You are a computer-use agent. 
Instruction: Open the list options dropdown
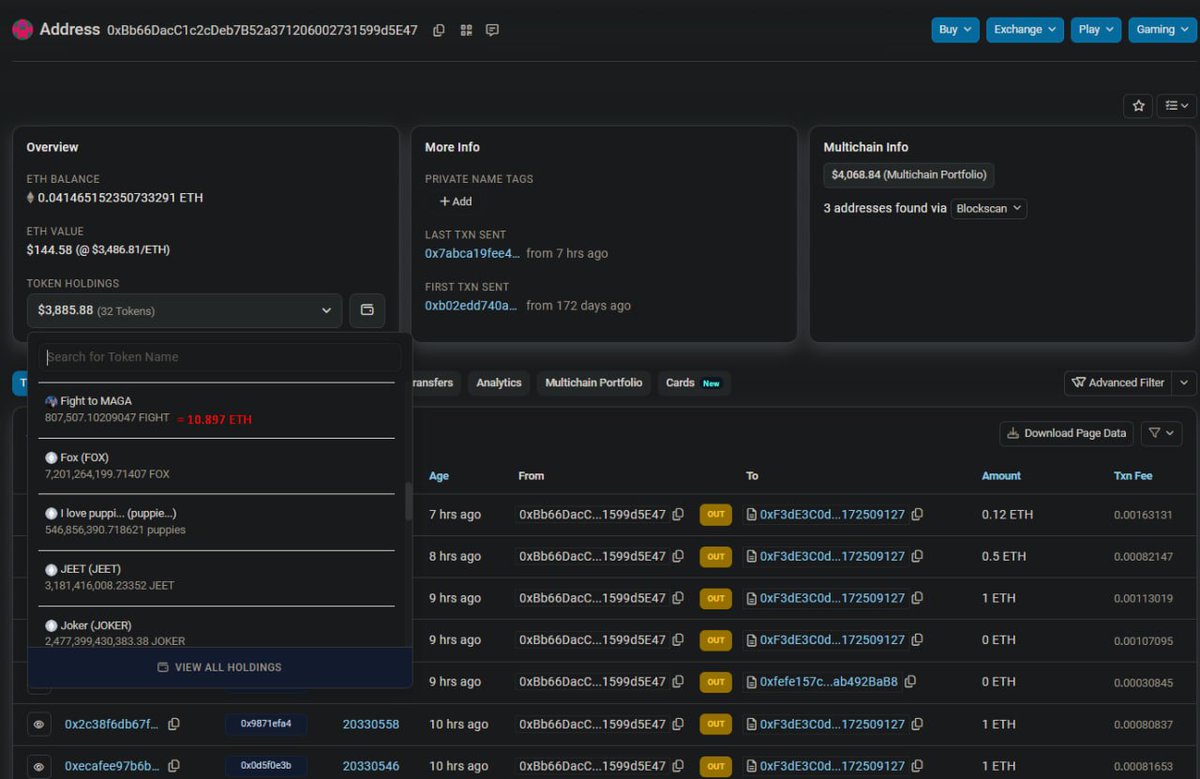[x=1176, y=105]
